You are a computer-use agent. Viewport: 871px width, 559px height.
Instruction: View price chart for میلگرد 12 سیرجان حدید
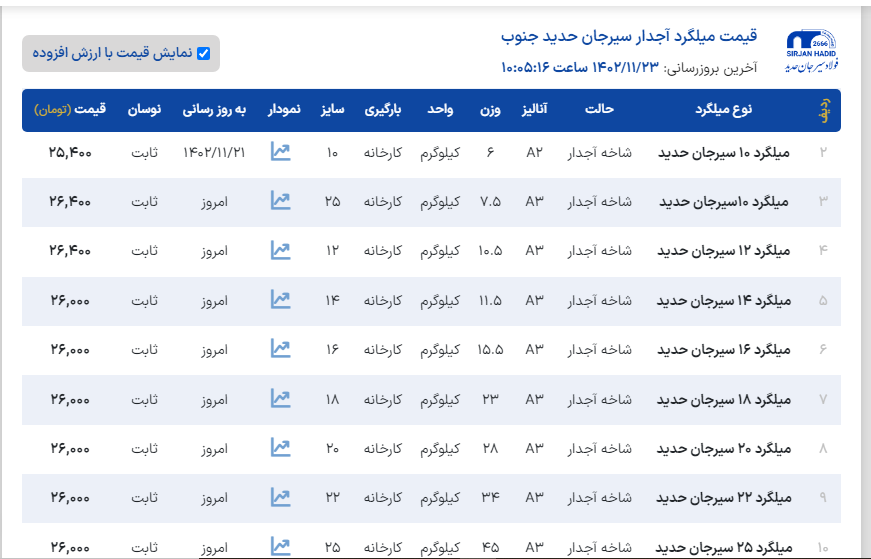(x=280, y=250)
